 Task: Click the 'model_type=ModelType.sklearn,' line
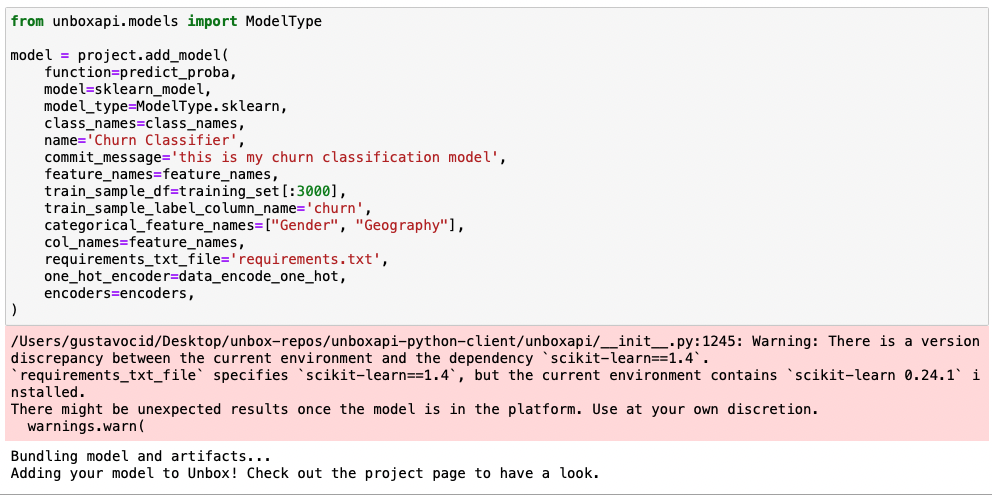point(166,106)
